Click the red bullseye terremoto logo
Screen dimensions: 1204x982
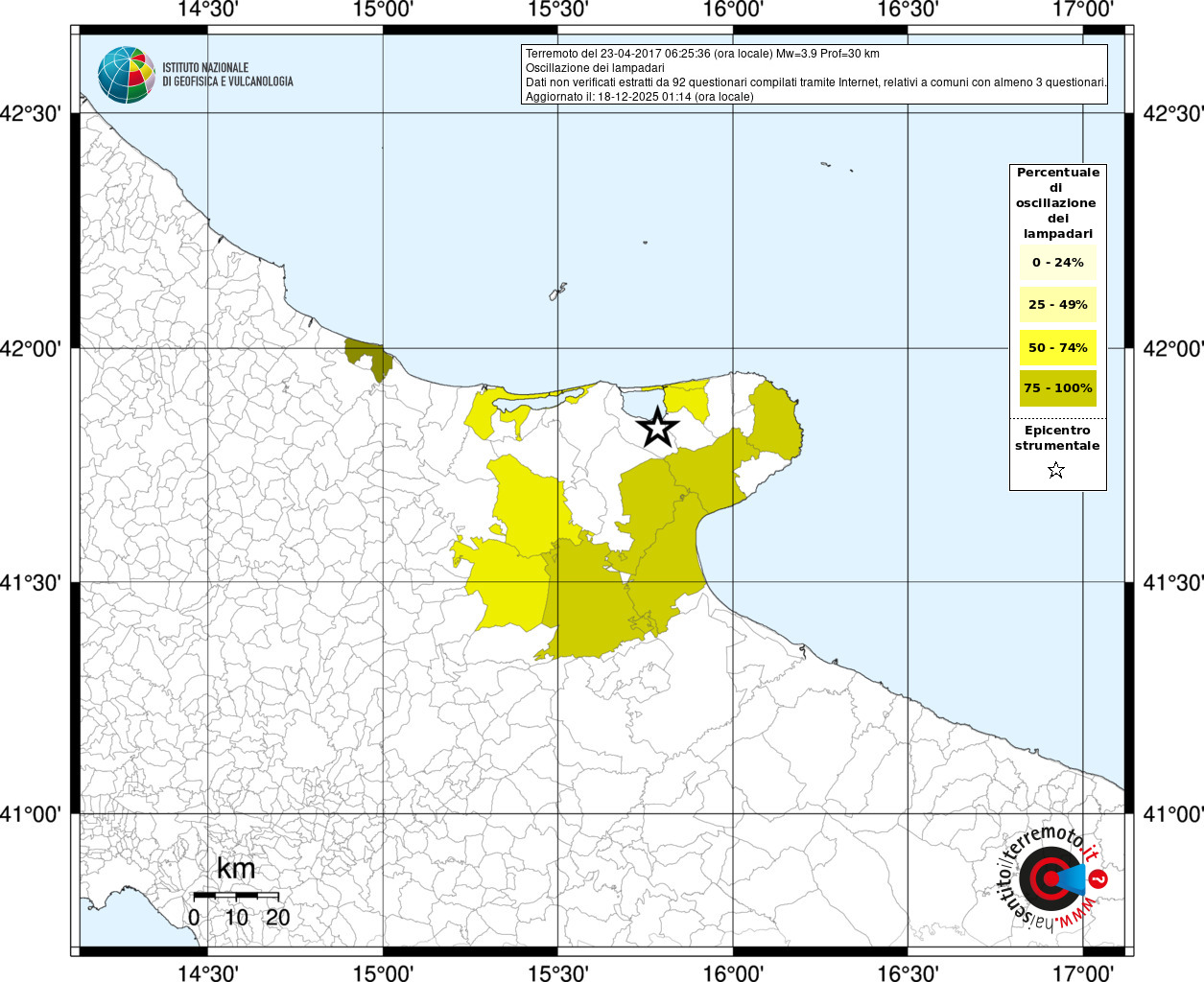click(1049, 878)
